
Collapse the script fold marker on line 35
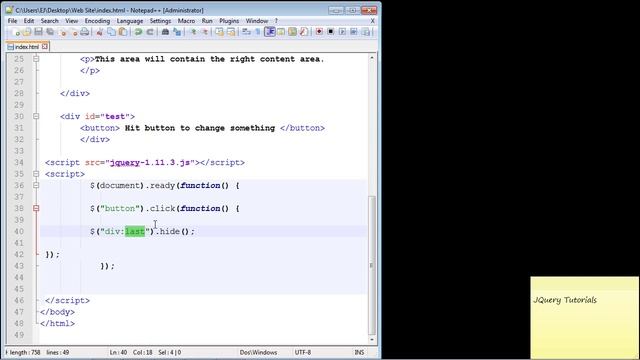[36, 174]
